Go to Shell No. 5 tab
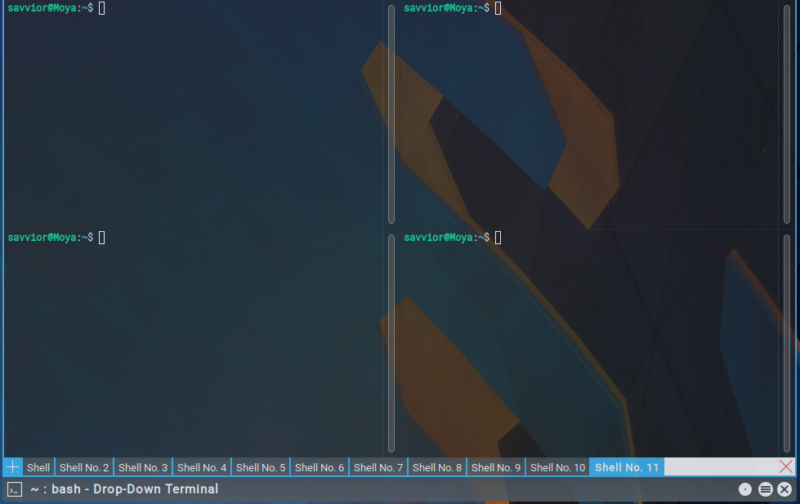The width and height of the screenshot is (800, 504). 261,467
